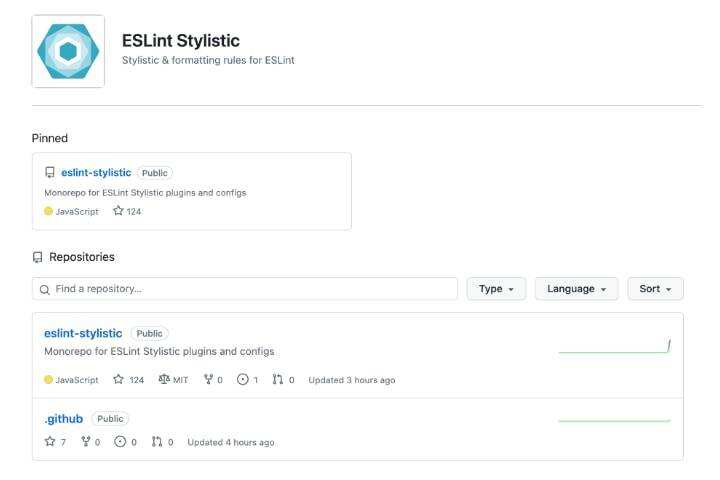View issues icon for .github repo
720x480 pixels.
[120, 442]
